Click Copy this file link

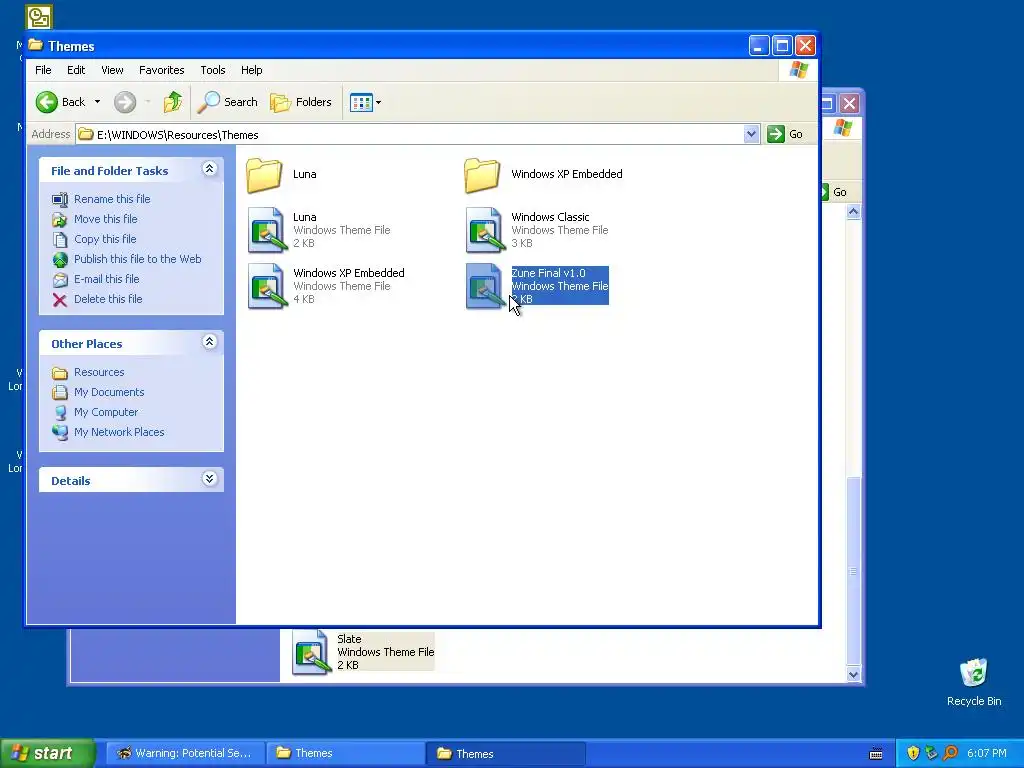(x=104, y=239)
